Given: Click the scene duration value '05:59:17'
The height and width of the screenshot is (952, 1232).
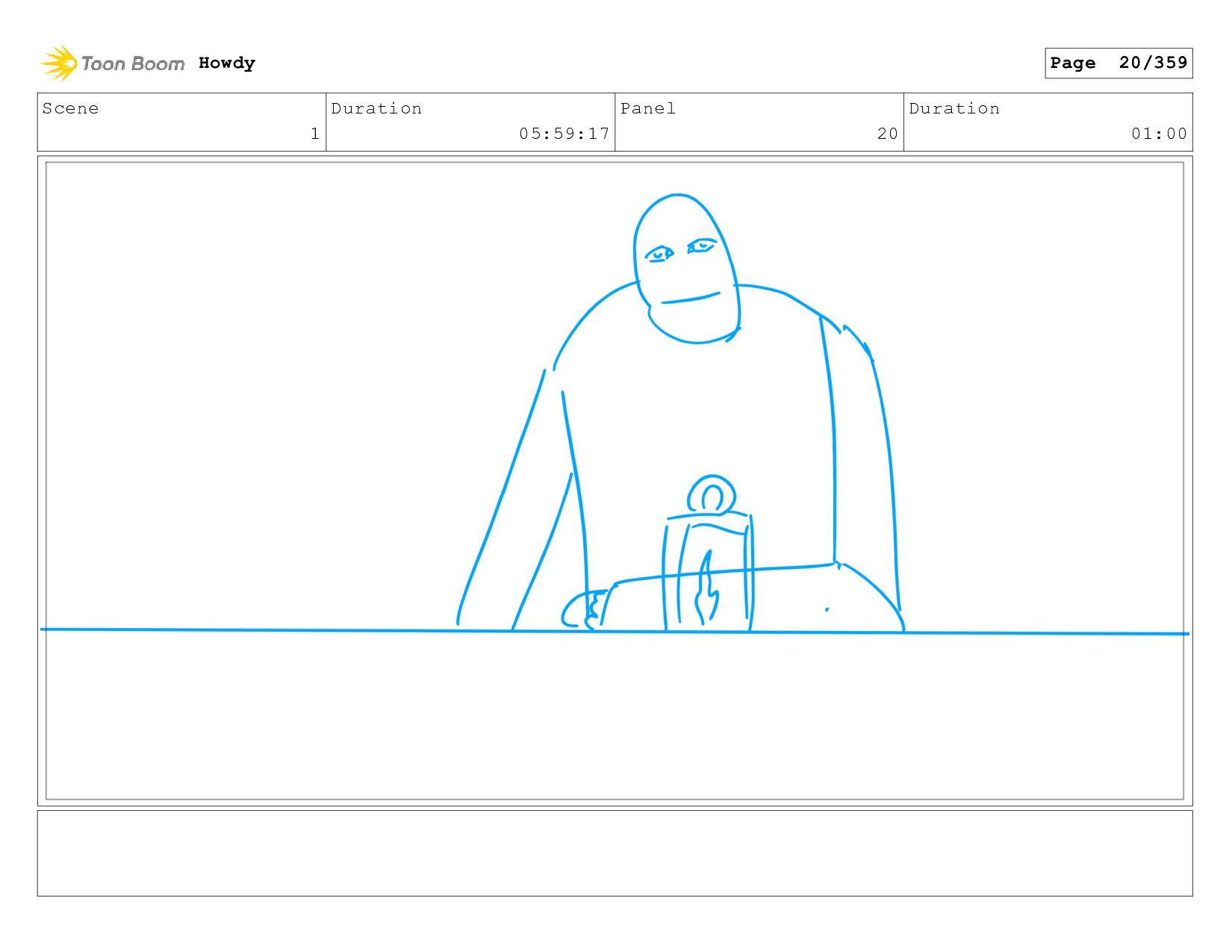Looking at the screenshot, I should pyautogui.click(x=564, y=134).
